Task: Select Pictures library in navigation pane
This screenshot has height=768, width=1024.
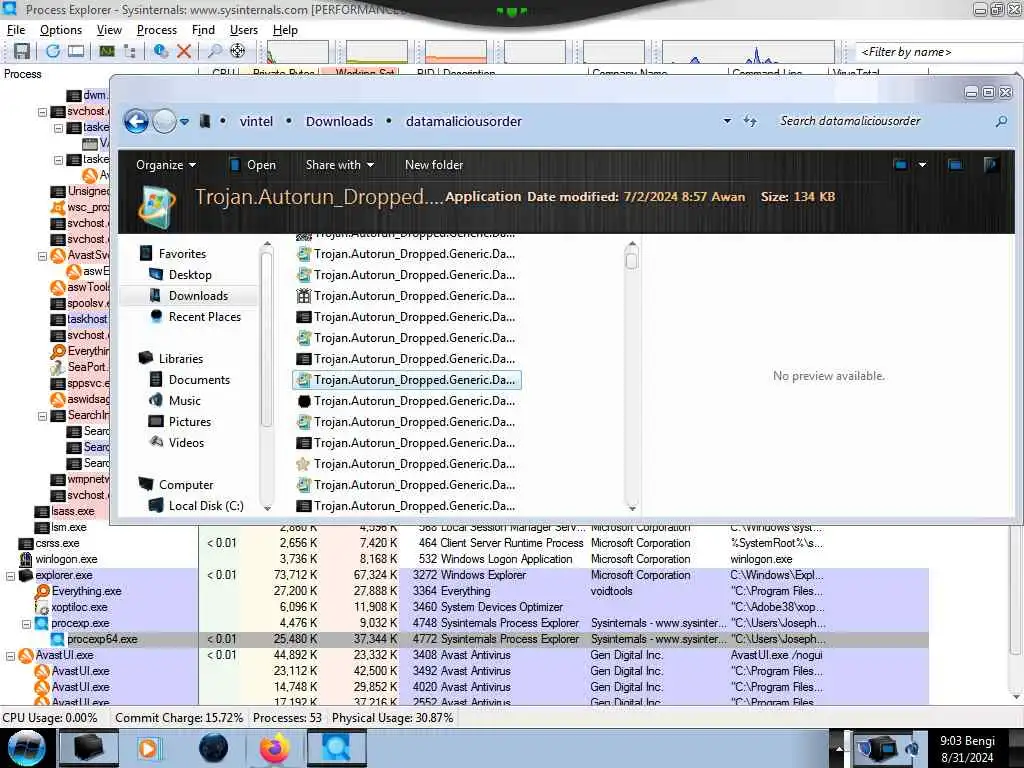Action: pos(189,422)
